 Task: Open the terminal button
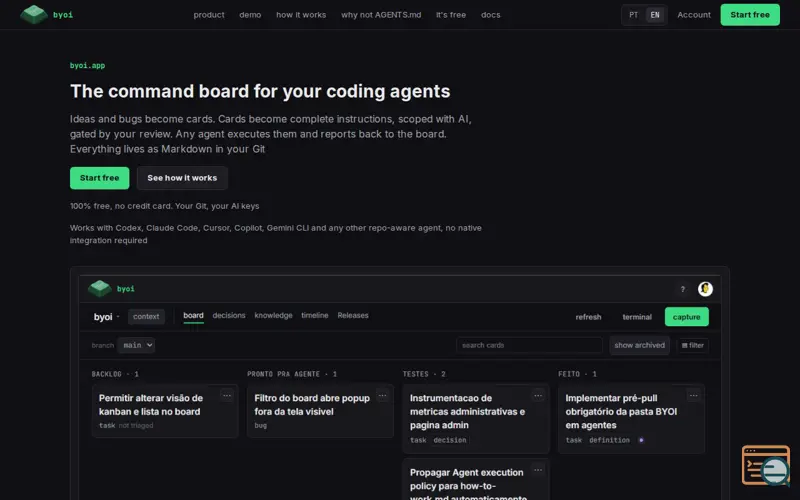(x=637, y=317)
